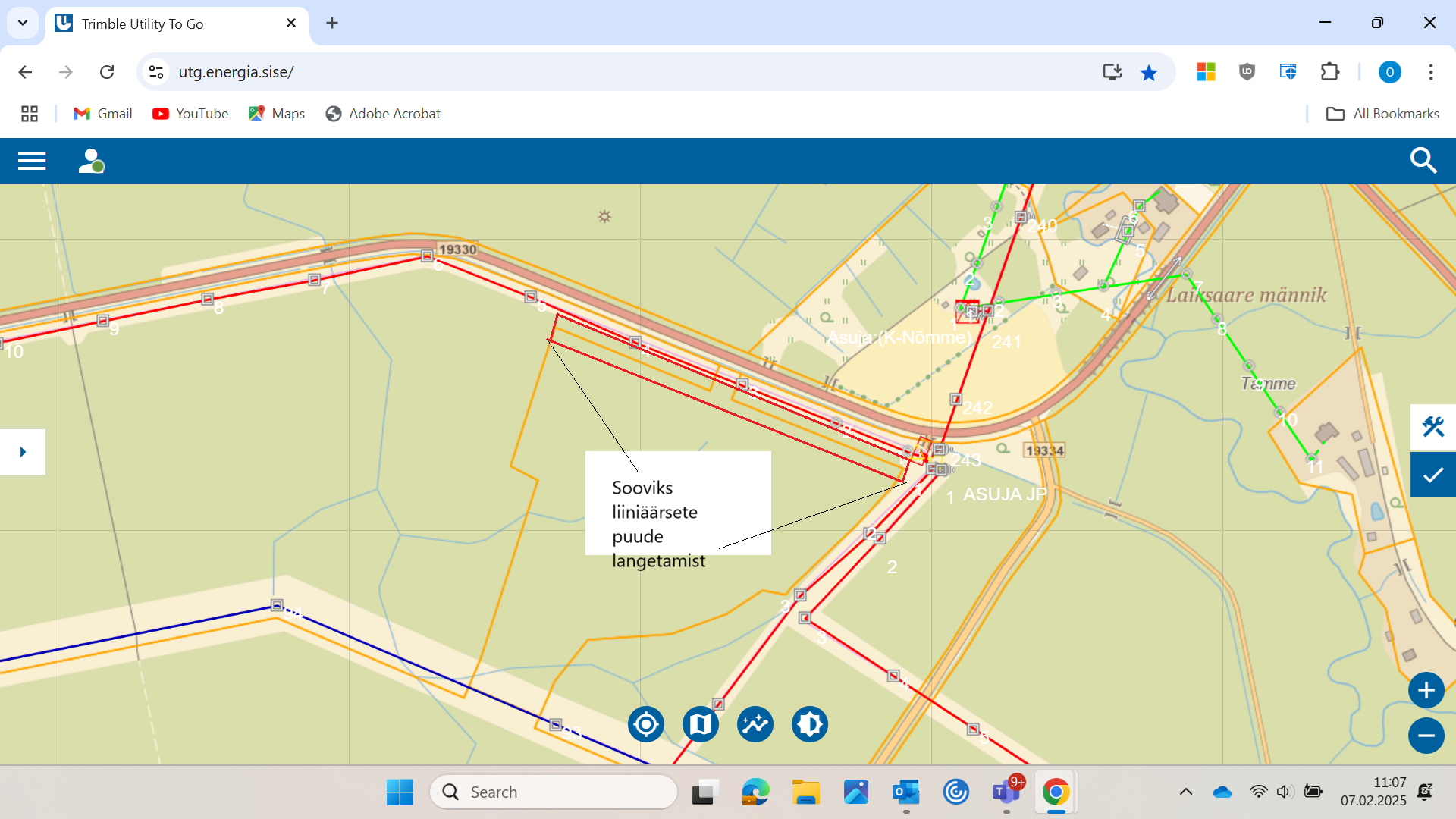Open the hamburger main menu
This screenshot has height=819, width=1456.
pyautogui.click(x=32, y=161)
